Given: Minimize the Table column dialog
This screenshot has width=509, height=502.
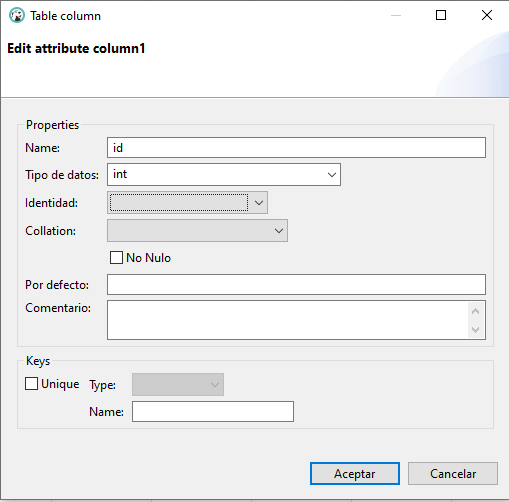Looking at the screenshot, I should (x=396, y=15).
